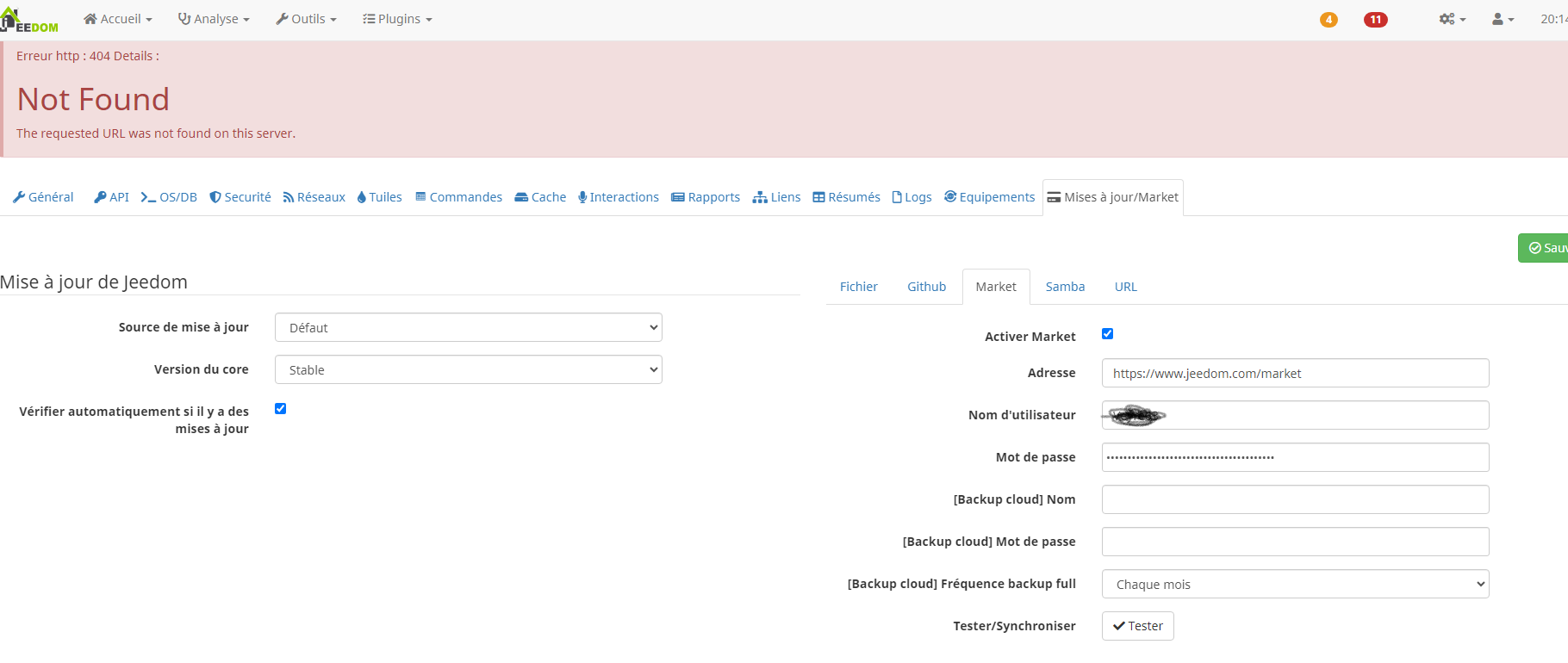Switch to the URL sub-tab
This screenshot has width=1568, height=663.
click(1126, 287)
